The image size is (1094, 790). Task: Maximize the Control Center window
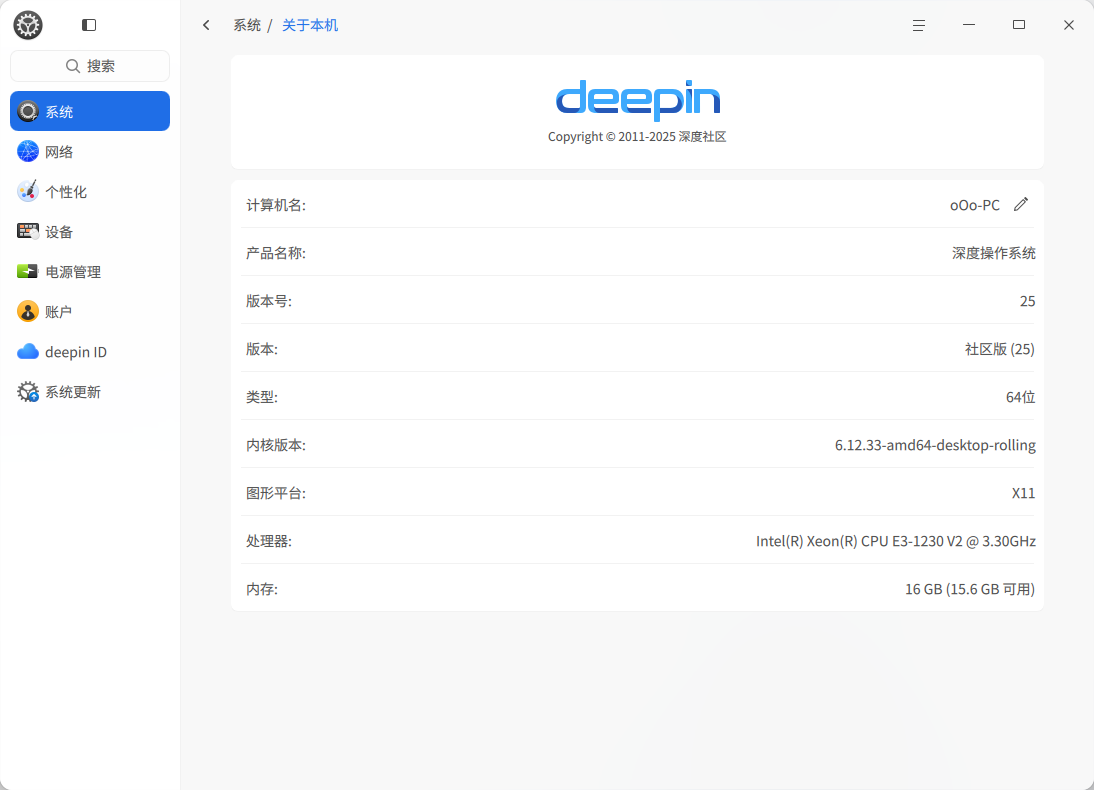click(1019, 25)
